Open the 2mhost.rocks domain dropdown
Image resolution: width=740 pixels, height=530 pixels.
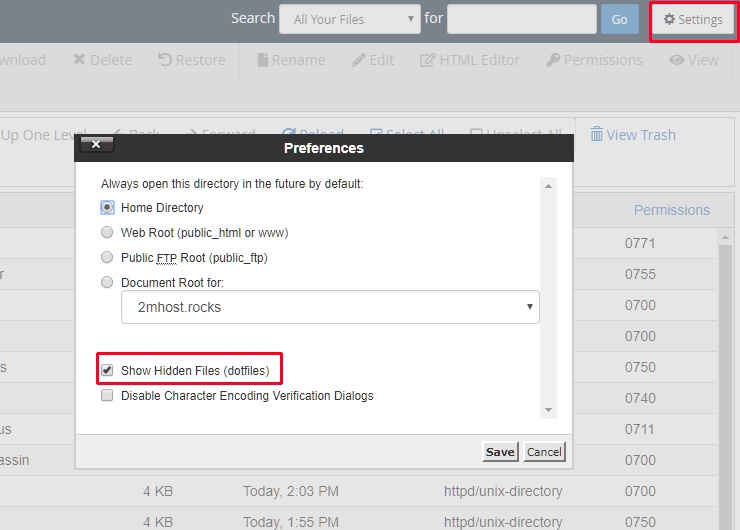(x=330, y=308)
